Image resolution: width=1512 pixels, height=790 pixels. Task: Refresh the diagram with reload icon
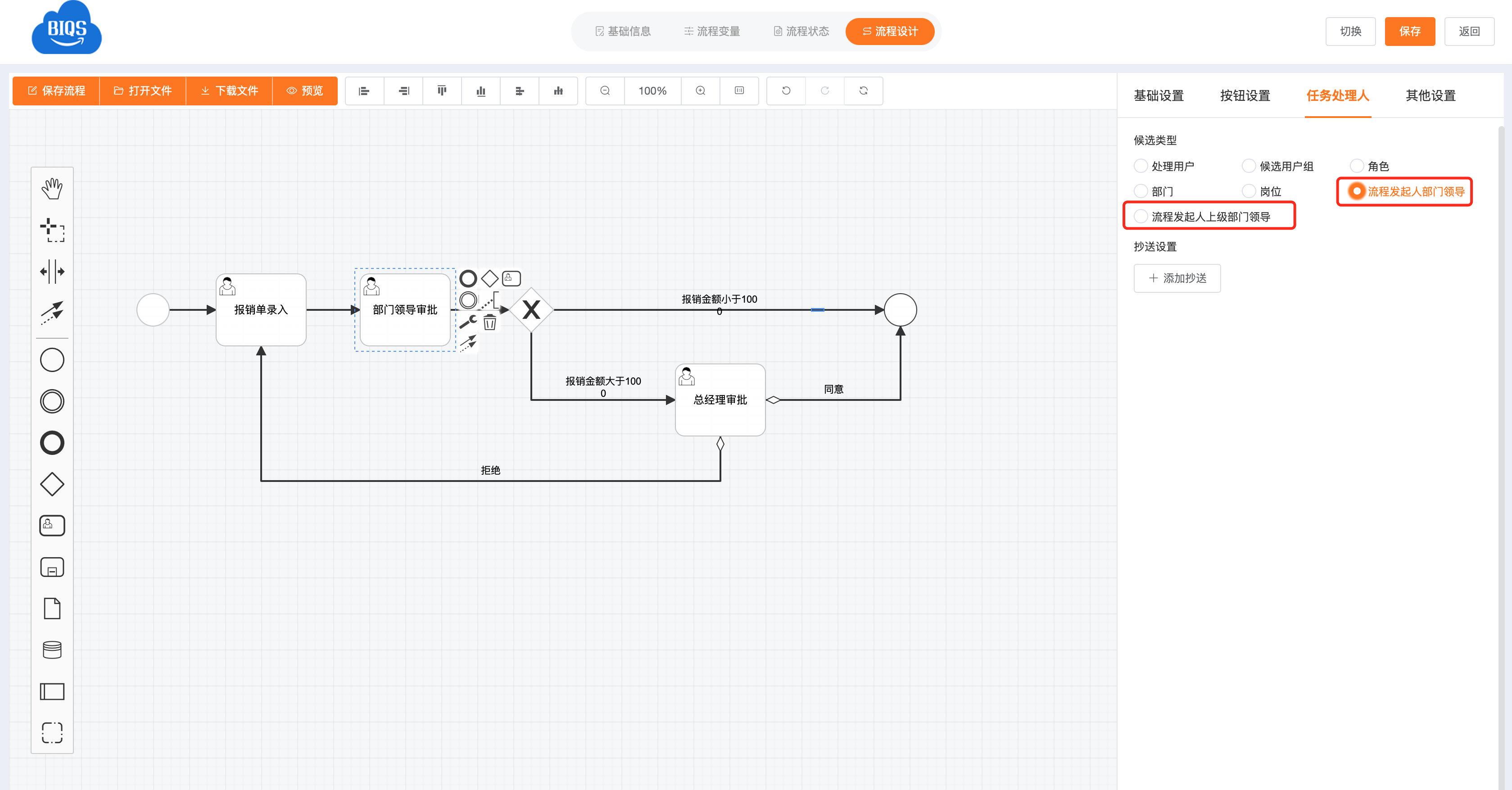pyautogui.click(x=864, y=91)
